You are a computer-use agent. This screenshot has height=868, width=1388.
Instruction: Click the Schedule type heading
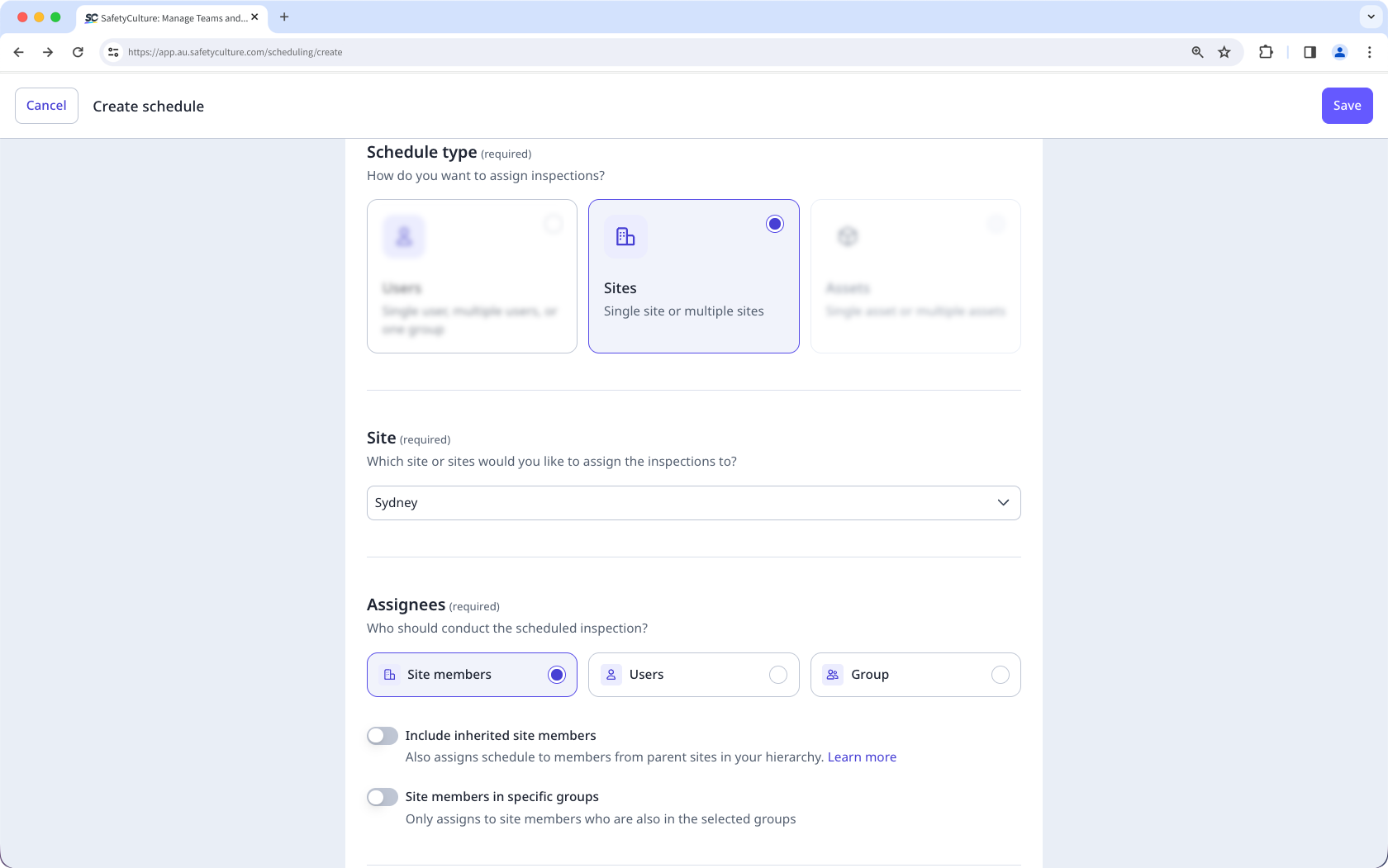[x=421, y=152]
